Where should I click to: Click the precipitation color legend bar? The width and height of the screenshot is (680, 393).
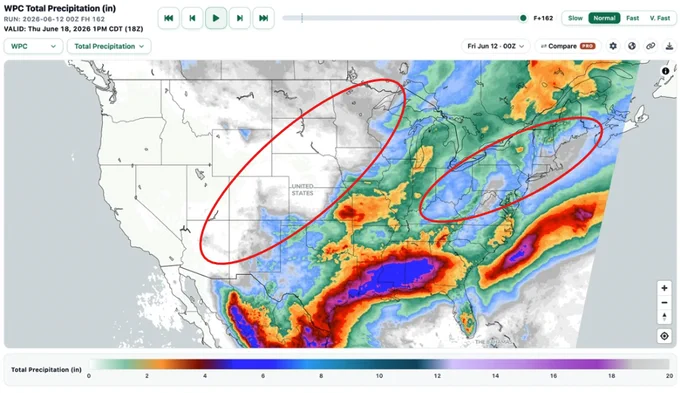pyautogui.click(x=379, y=364)
